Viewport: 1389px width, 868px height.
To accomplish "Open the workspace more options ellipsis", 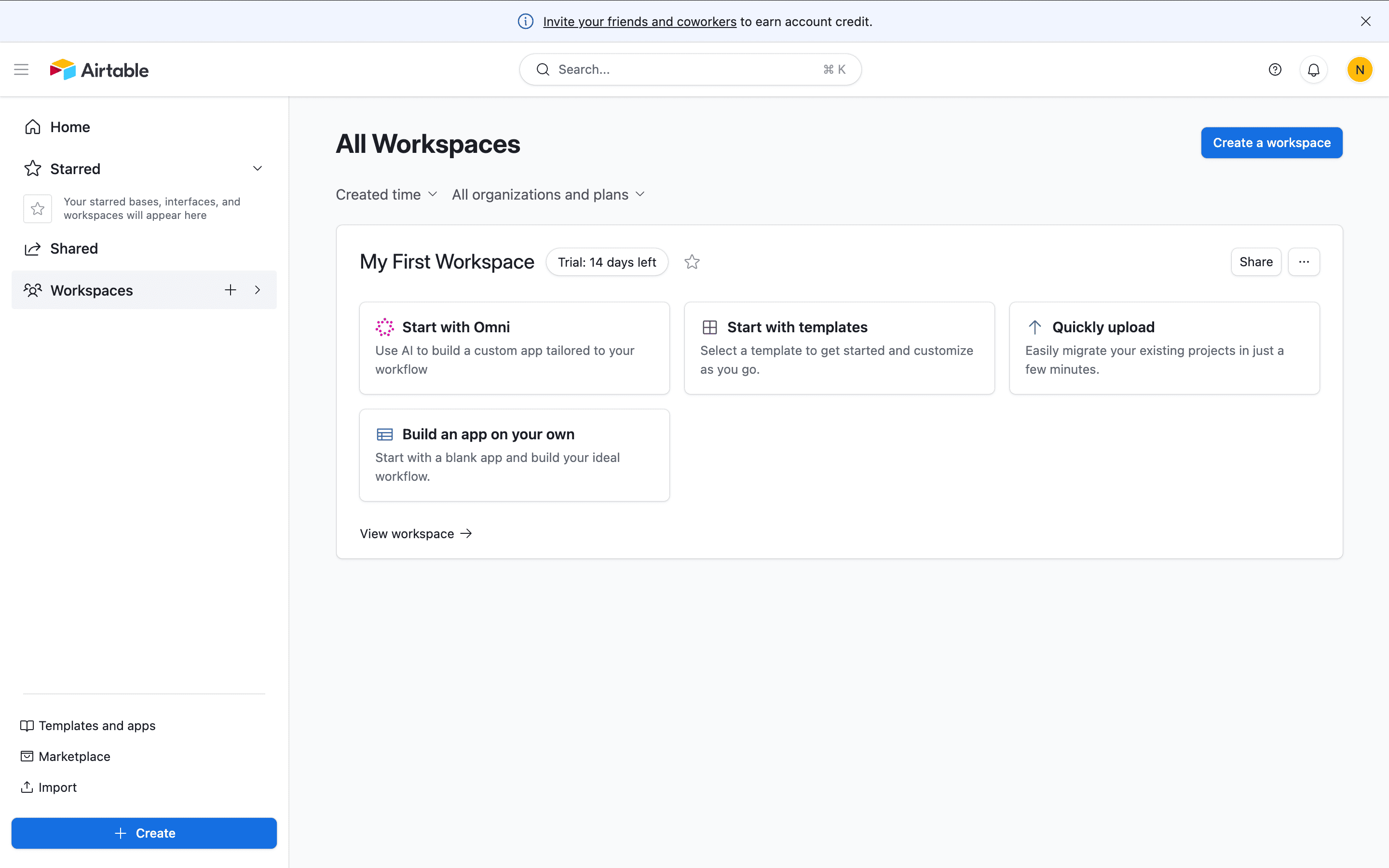I will 1304,262.
